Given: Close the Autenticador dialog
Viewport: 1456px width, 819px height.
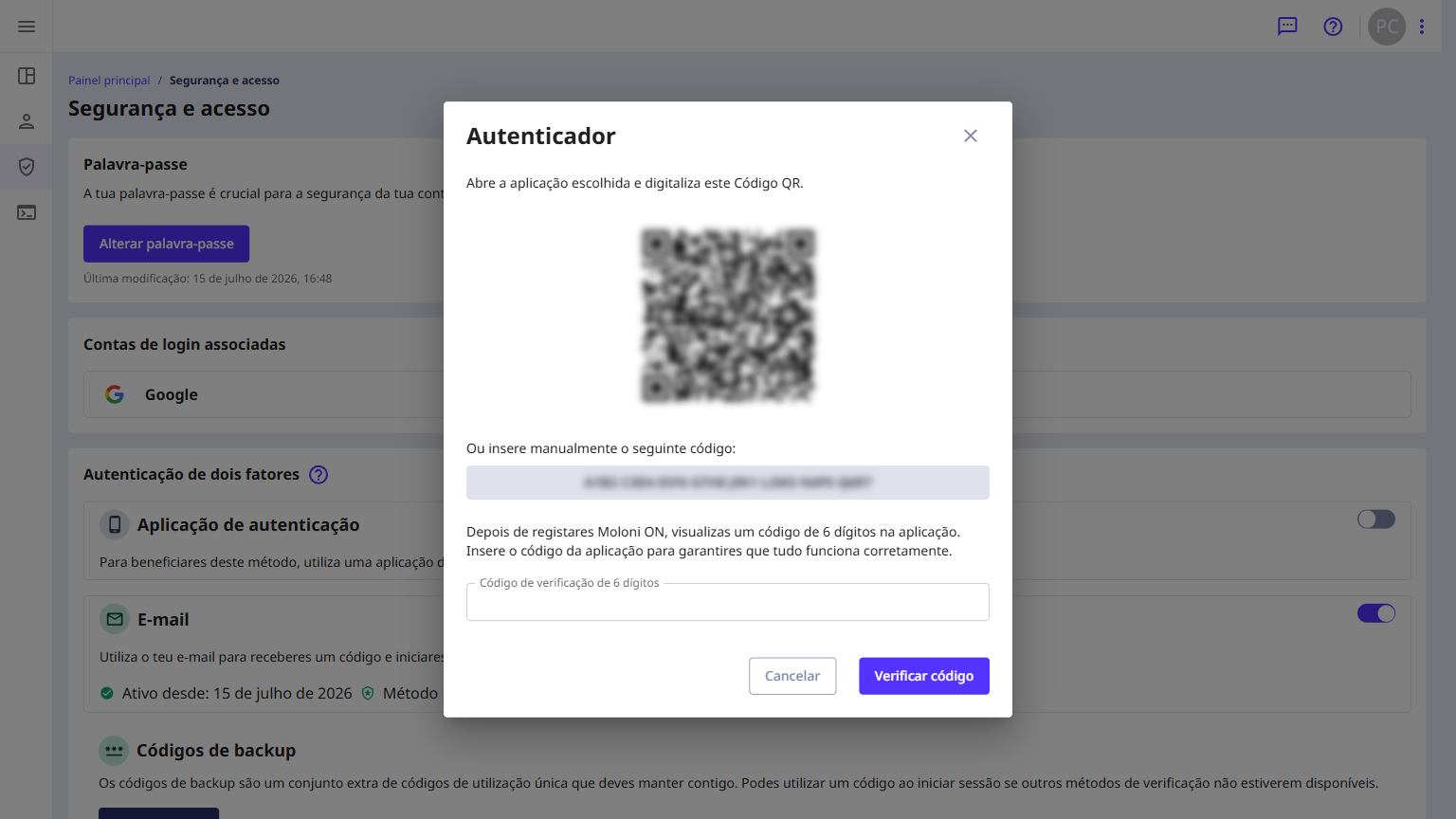Looking at the screenshot, I should tap(971, 136).
